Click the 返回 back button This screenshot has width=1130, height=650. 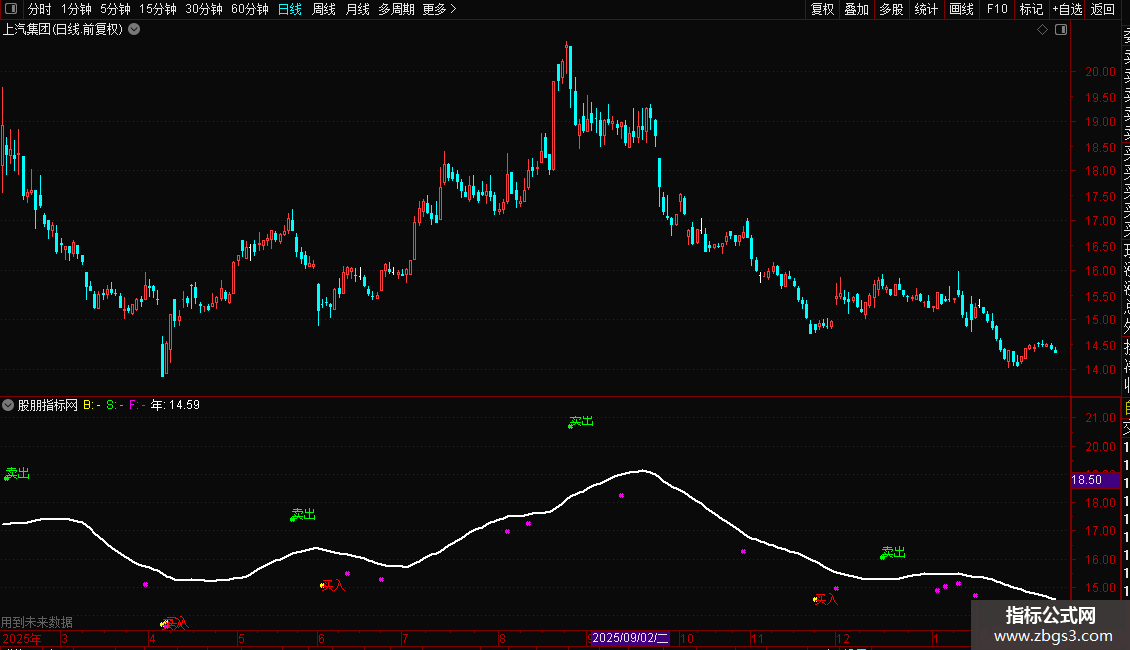tap(1103, 9)
